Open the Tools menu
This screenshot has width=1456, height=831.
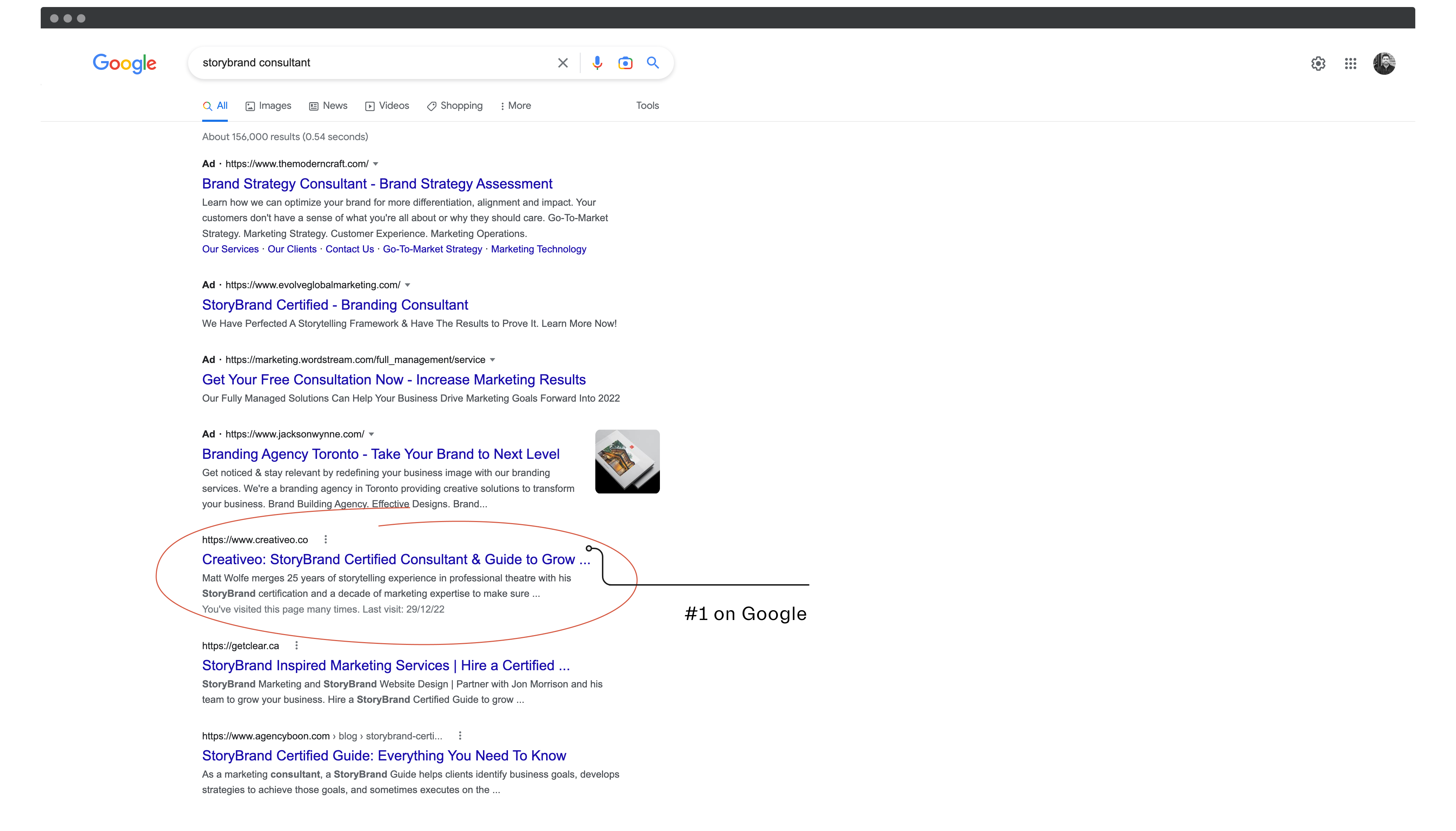647,106
